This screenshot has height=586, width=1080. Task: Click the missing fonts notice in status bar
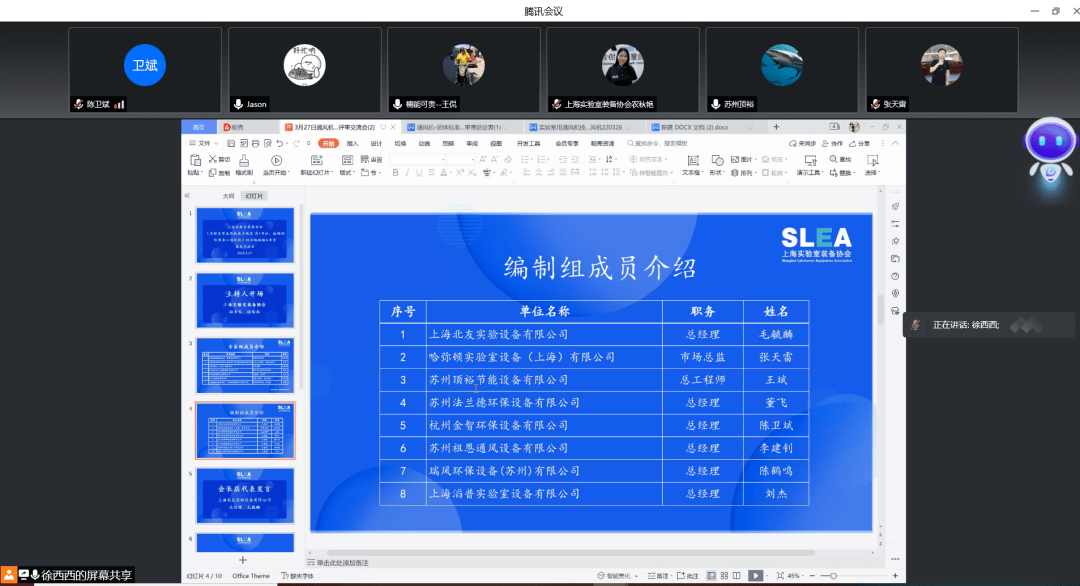click(298, 576)
